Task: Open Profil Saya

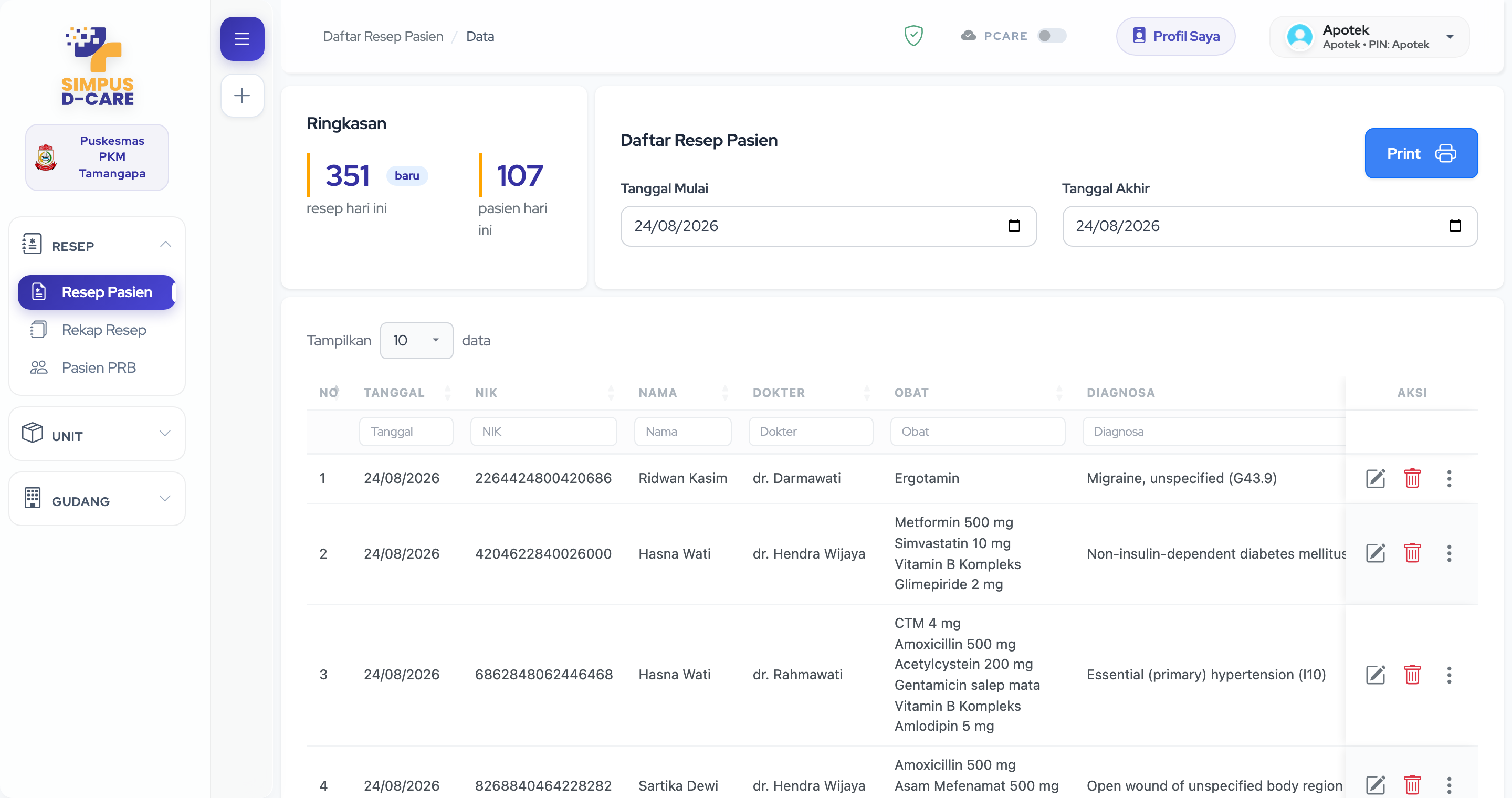Action: click(x=1175, y=36)
